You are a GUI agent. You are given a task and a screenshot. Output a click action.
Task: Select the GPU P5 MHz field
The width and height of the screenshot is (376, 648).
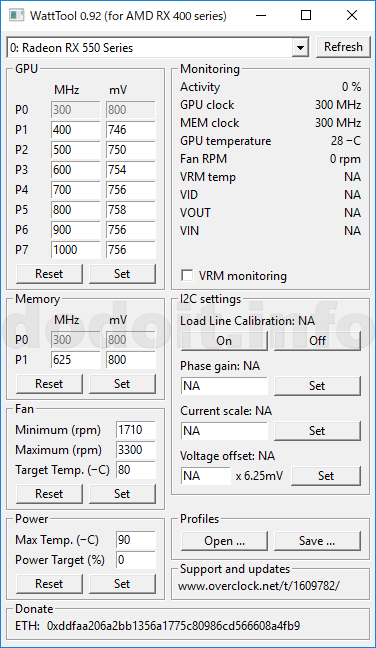(76, 210)
